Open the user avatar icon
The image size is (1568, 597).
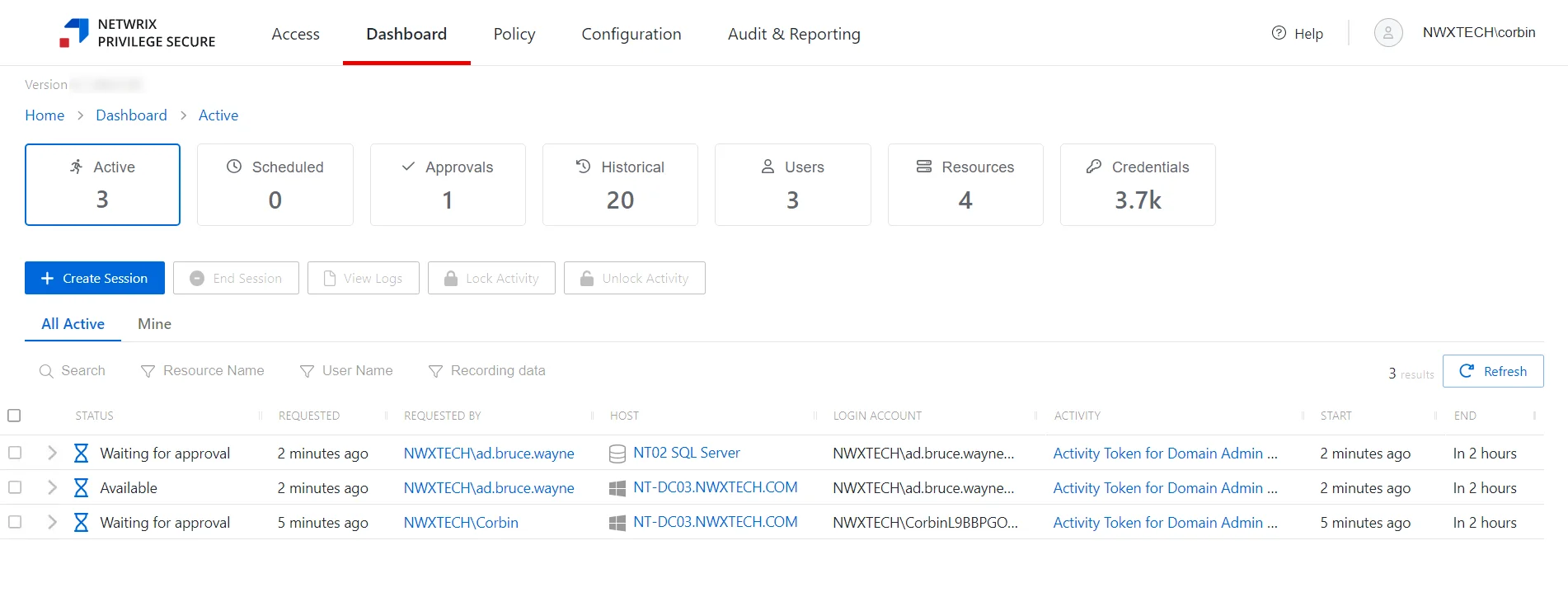pos(1388,33)
